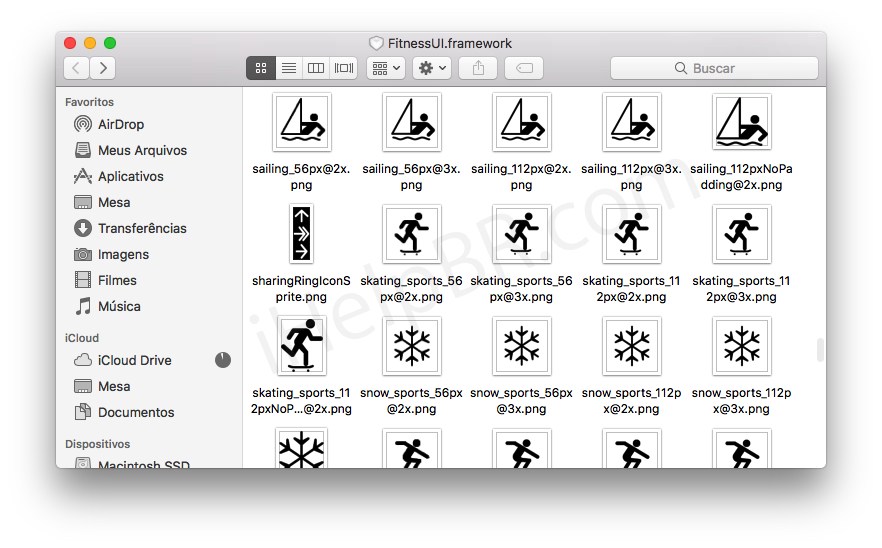Viewport: 882px width, 548px height.
Task: Focus the Buscar search field
Action: 714,68
